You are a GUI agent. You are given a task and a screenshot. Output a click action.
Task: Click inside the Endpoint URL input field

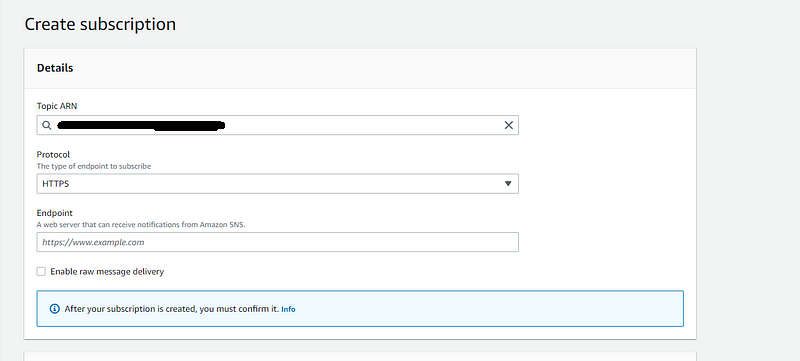tap(278, 242)
